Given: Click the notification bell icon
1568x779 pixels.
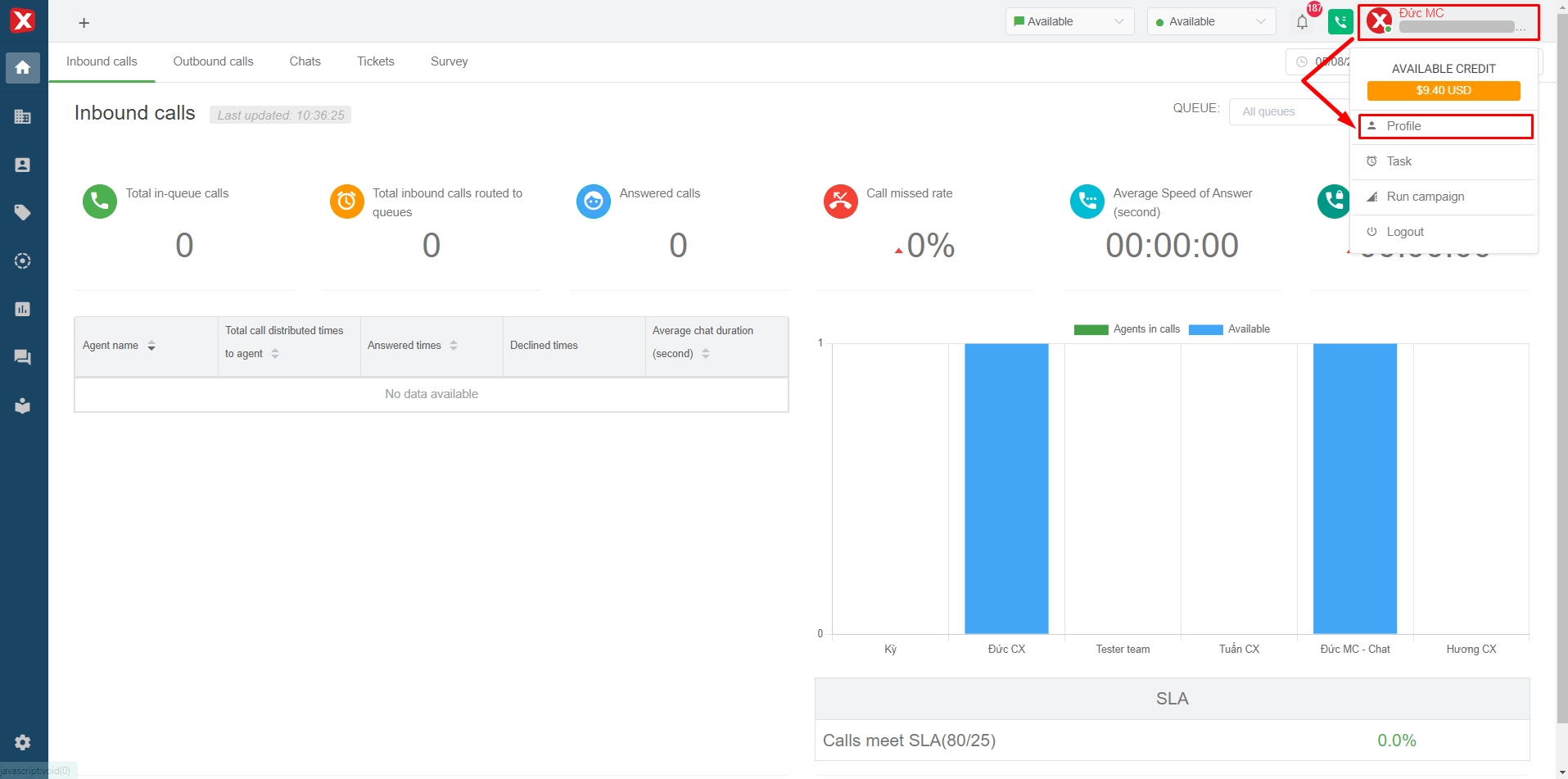Looking at the screenshot, I should (1302, 22).
